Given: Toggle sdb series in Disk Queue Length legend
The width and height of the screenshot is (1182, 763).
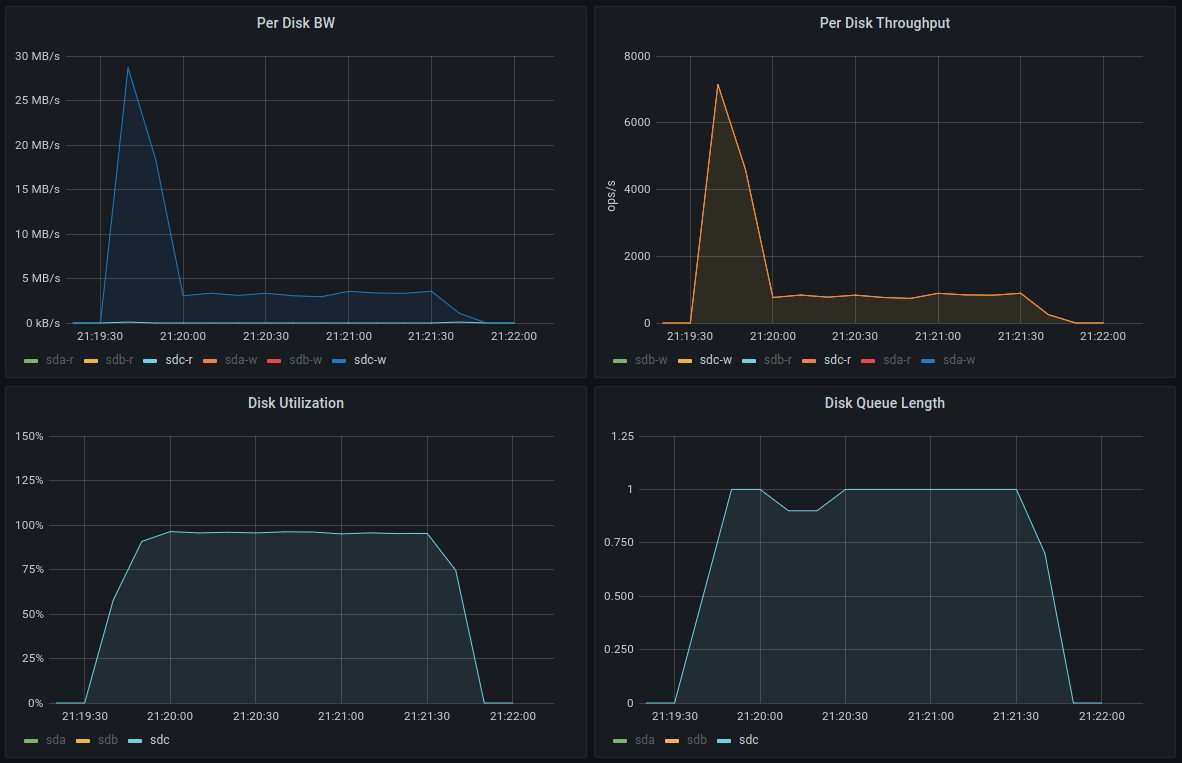Looking at the screenshot, I should tap(697, 740).
